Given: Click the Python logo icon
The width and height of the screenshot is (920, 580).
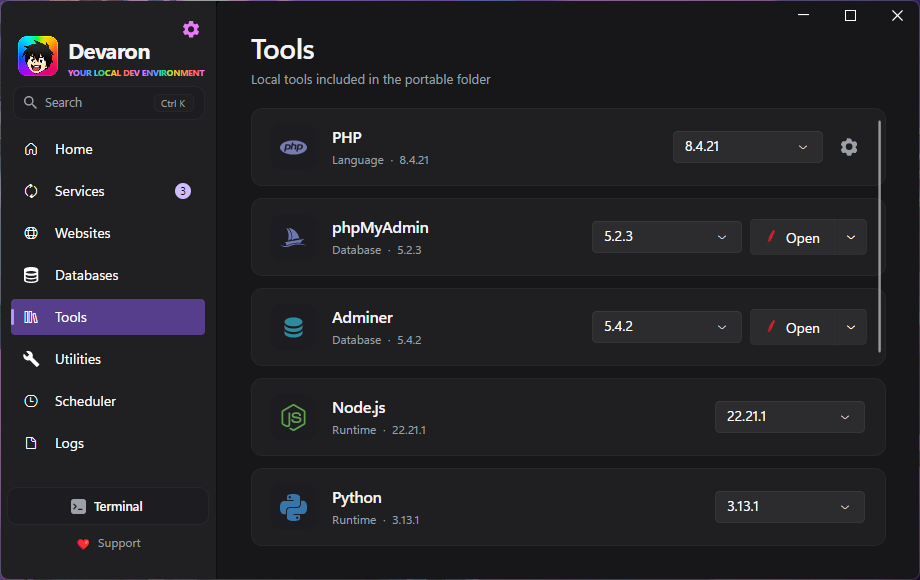Looking at the screenshot, I should pyautogui.click(x=293, y=507).
